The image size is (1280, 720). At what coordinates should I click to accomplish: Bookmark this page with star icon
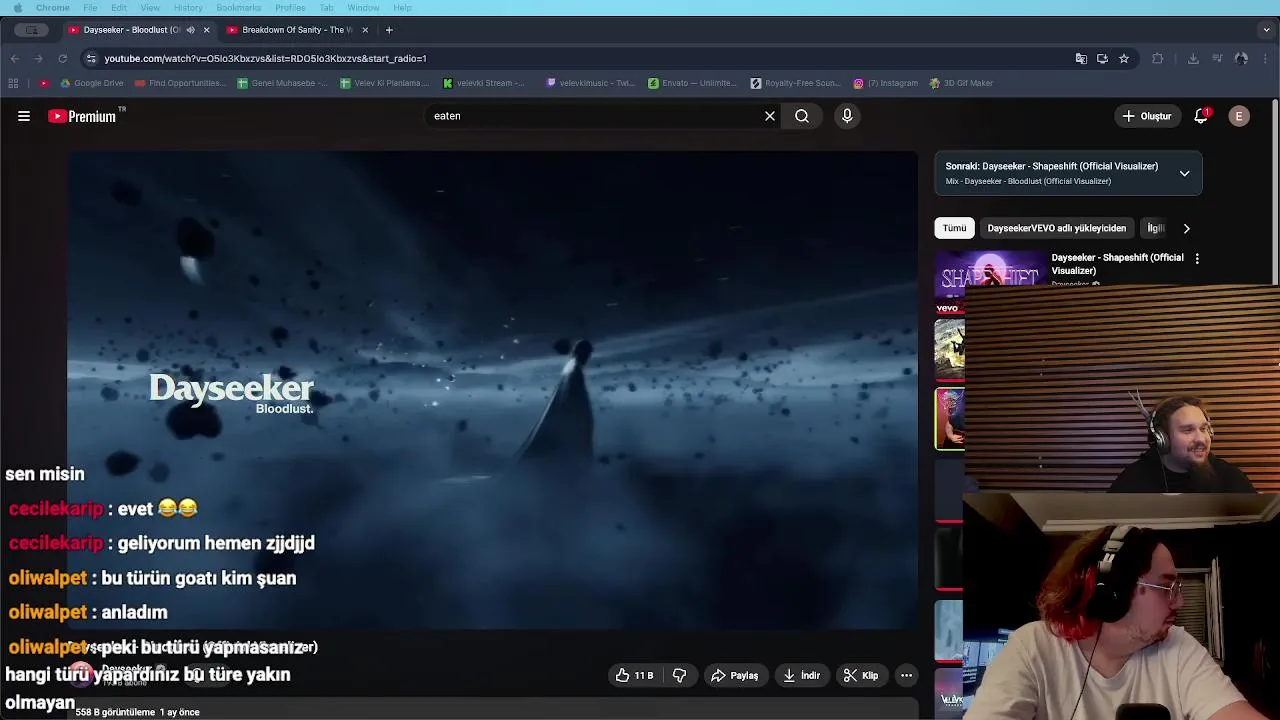(1124, 58)
